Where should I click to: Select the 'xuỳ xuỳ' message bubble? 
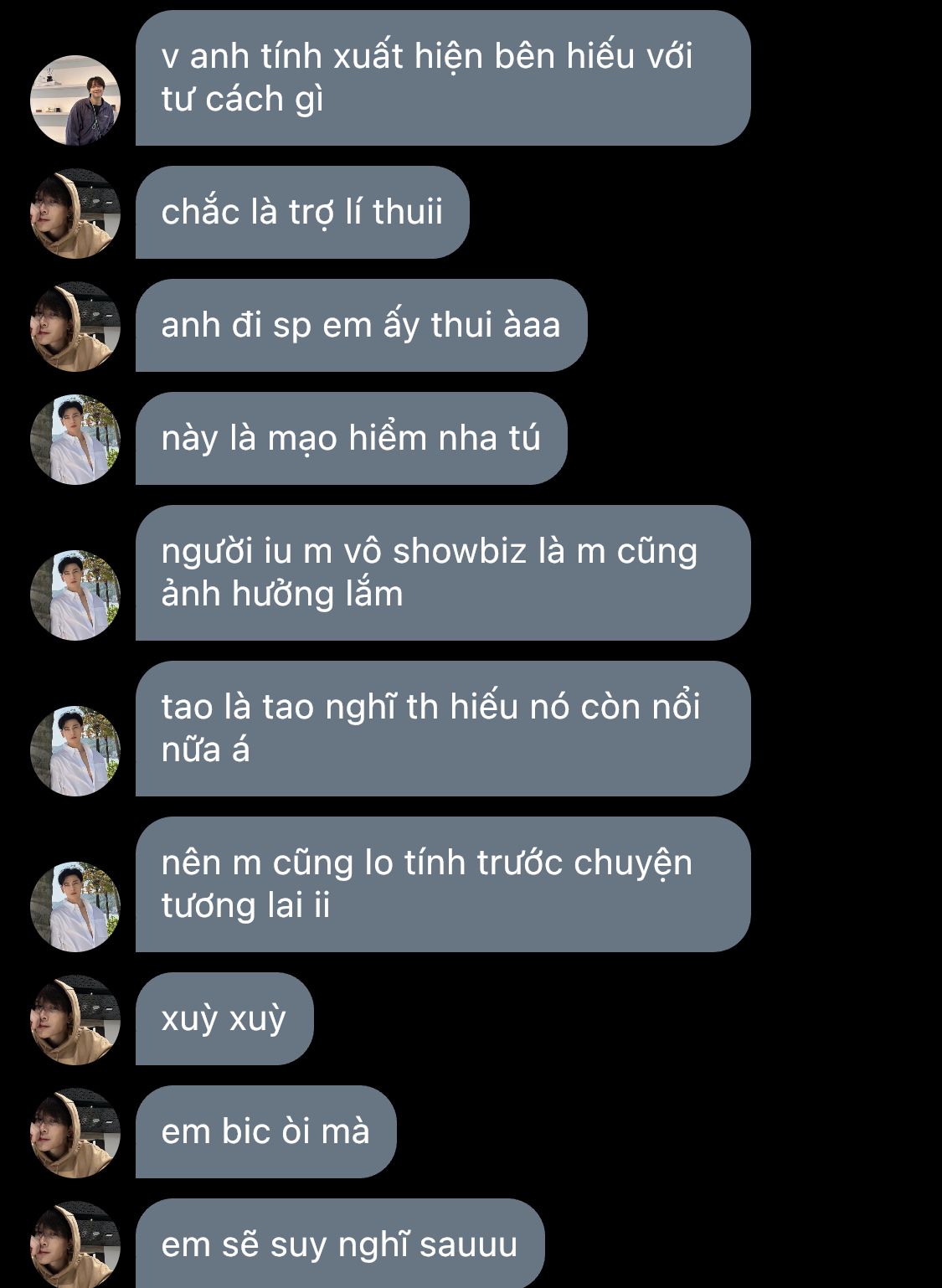(x=224, y=1018)
